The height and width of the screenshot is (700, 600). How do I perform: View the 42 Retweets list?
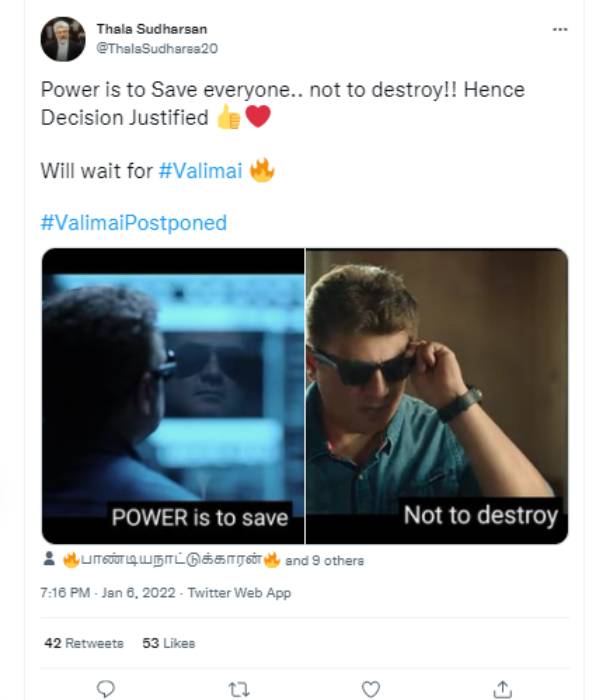tap(84, 643)
